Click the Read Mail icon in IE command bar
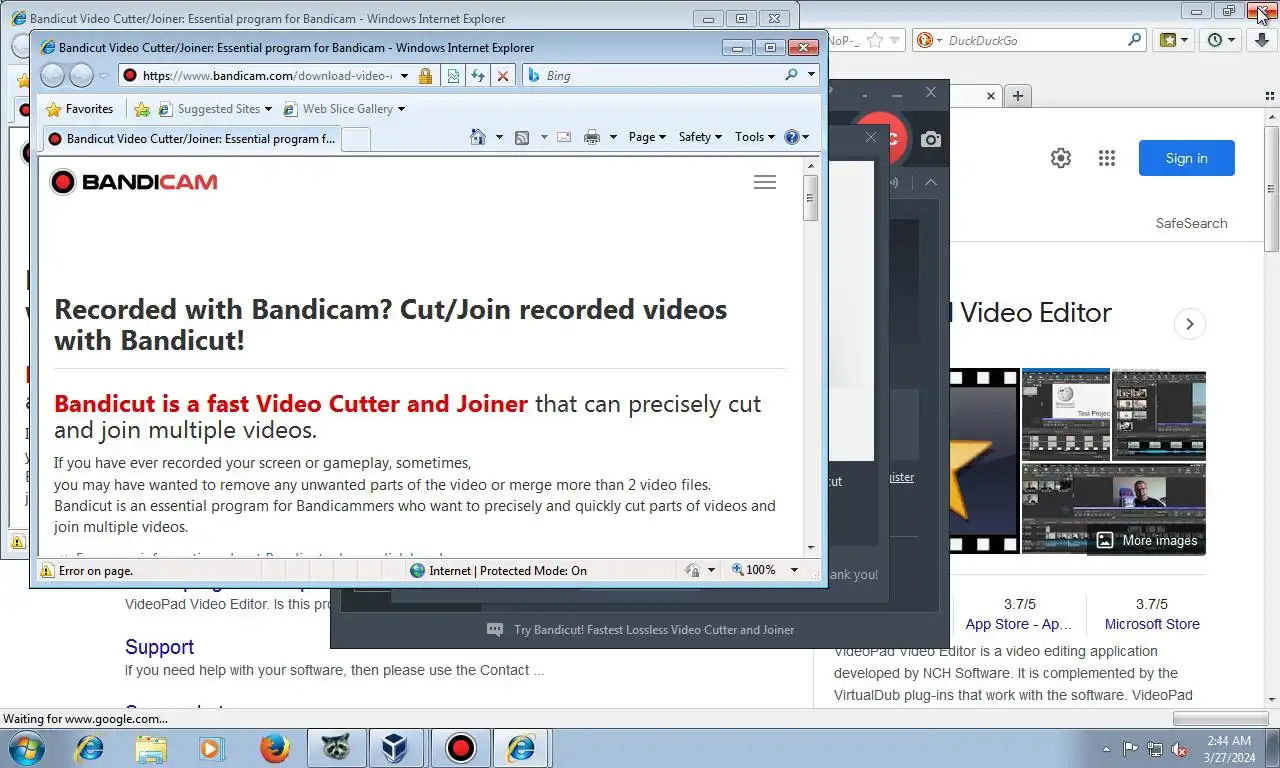The width and height of the screenshot is (1280, 768). (564, 137)
